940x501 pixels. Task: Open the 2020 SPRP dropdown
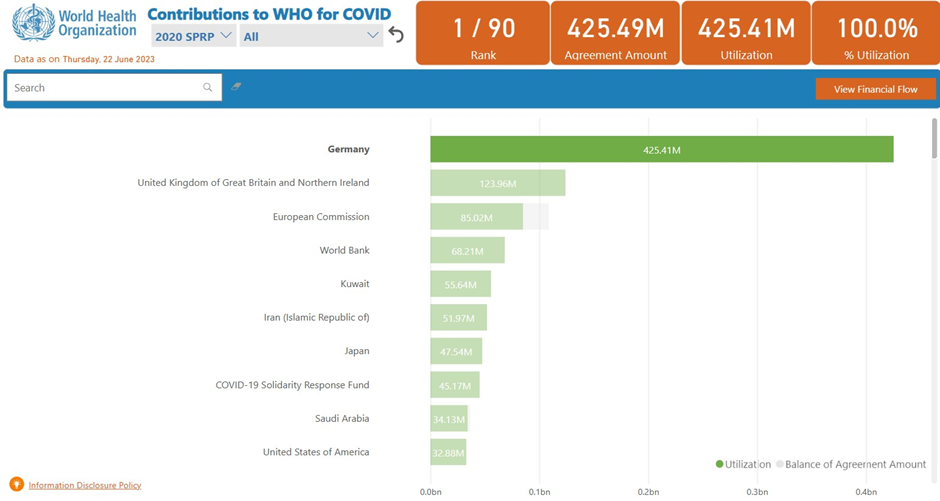pyautogui.click(x=193, y=36)
